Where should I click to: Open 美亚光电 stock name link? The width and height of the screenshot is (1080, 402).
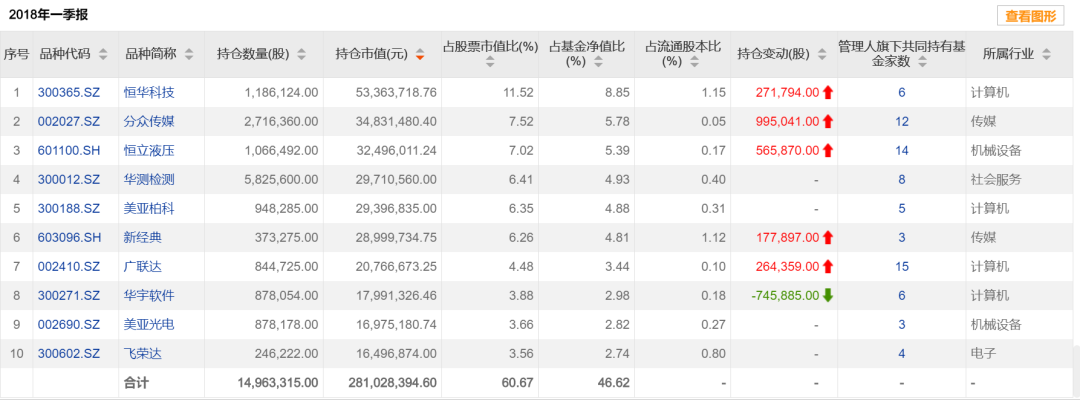coord(149,324)
